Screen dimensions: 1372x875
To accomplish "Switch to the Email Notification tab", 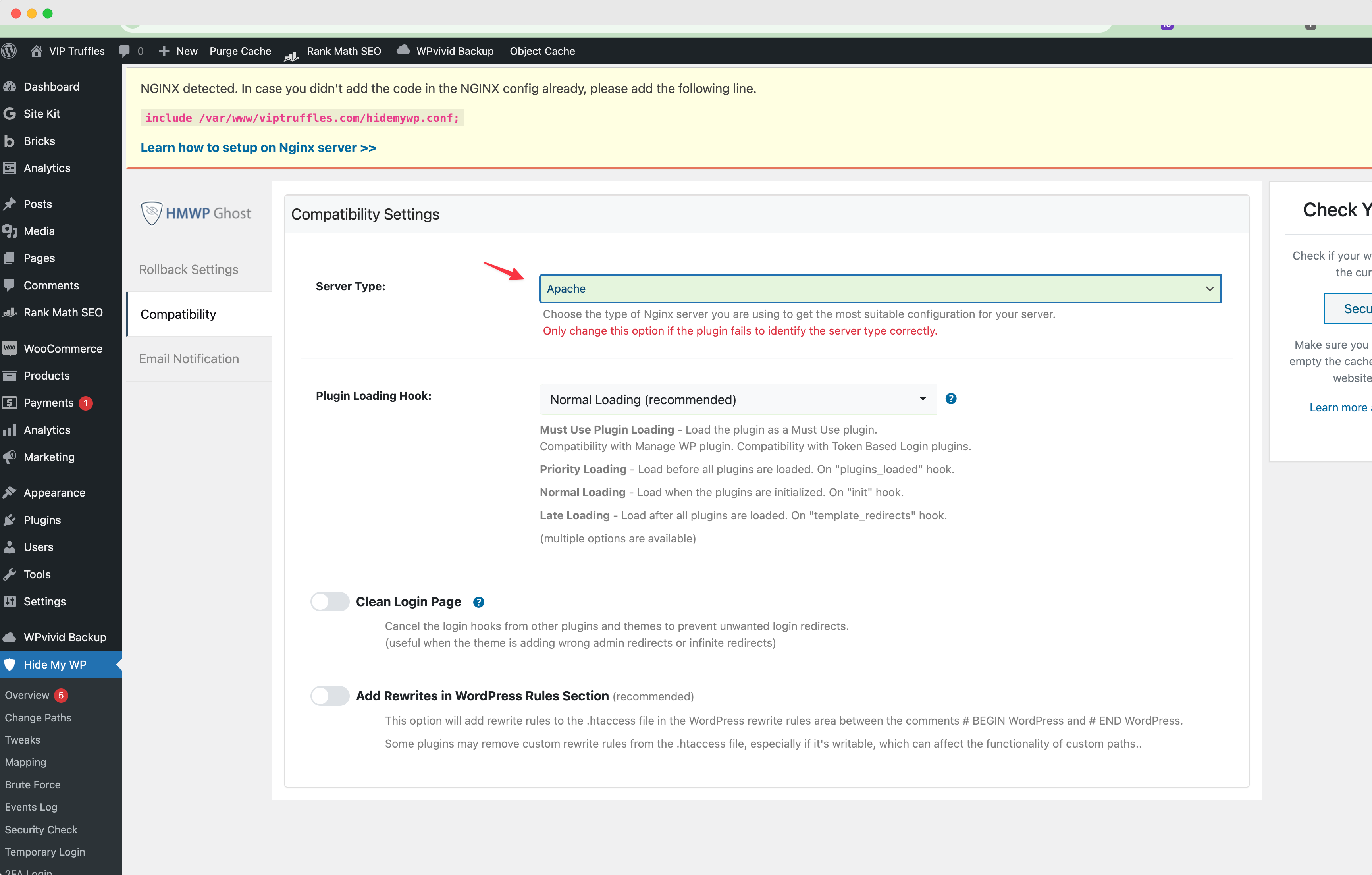I will pyautogui.click(x=189, y=358).
